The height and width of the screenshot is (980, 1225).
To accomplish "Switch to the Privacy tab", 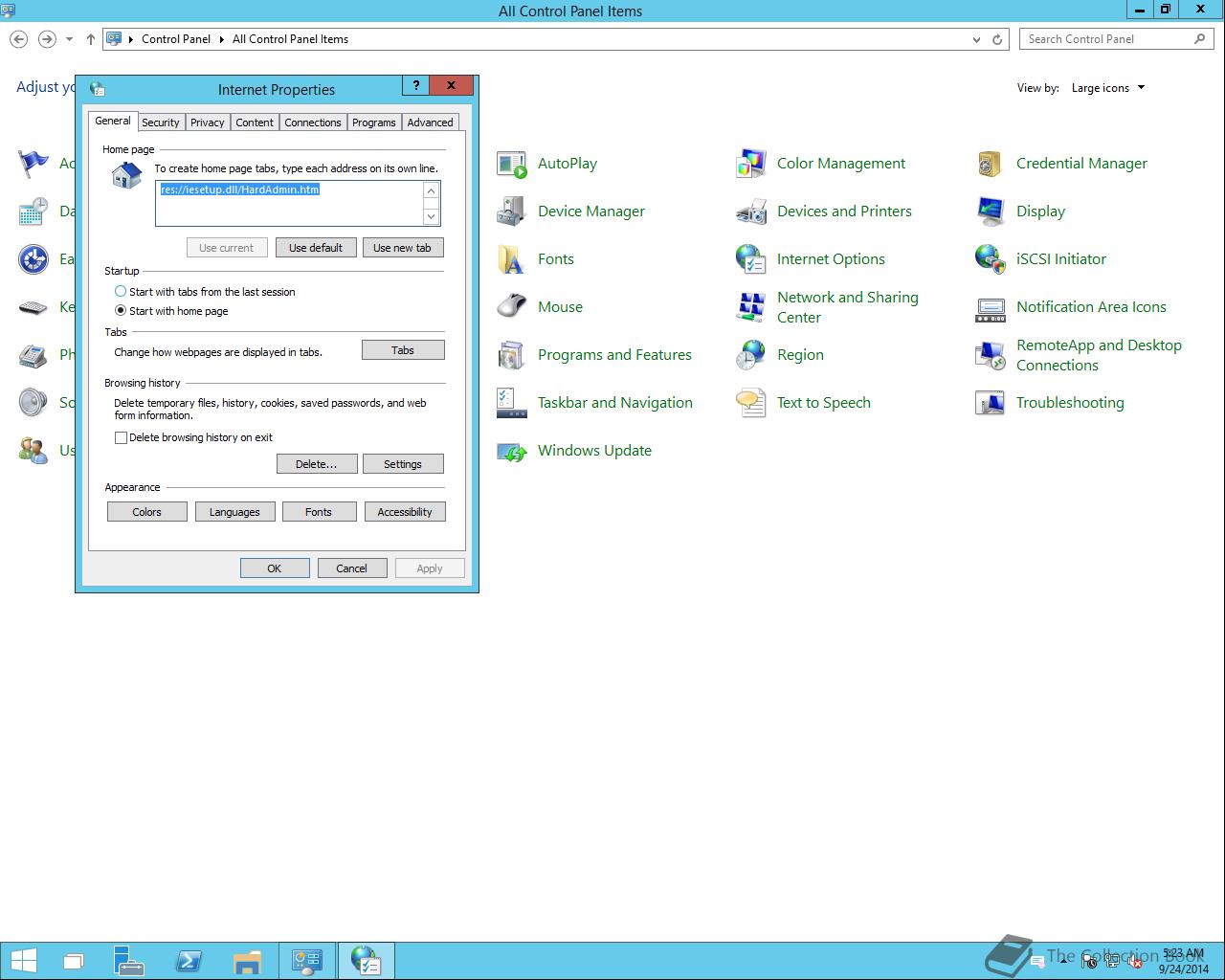I will [x=208, y=122].
